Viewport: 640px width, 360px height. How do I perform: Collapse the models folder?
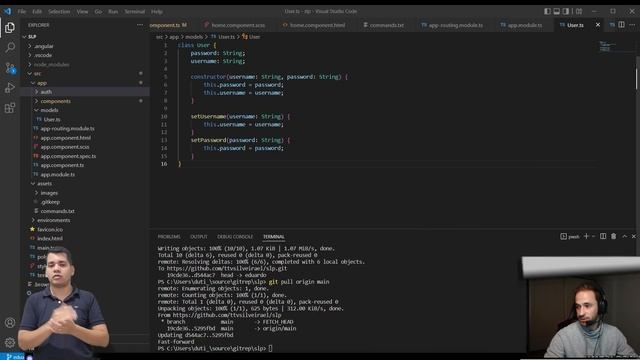coord(85,110)
